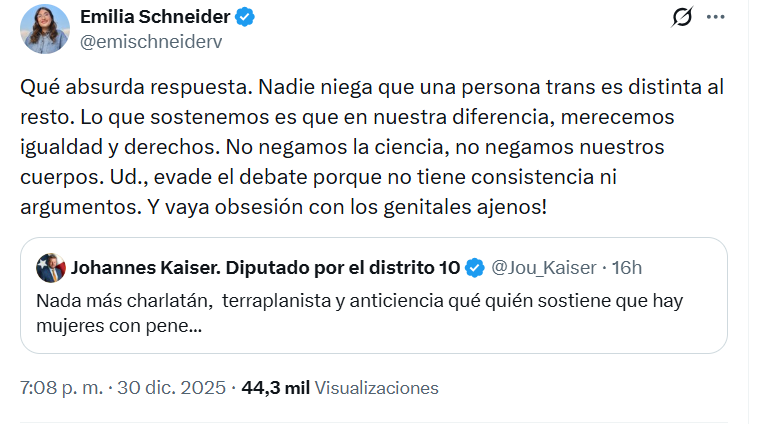Open the Grok explain-post icon
Screen dimensions: 764x424
click(683, 18)
